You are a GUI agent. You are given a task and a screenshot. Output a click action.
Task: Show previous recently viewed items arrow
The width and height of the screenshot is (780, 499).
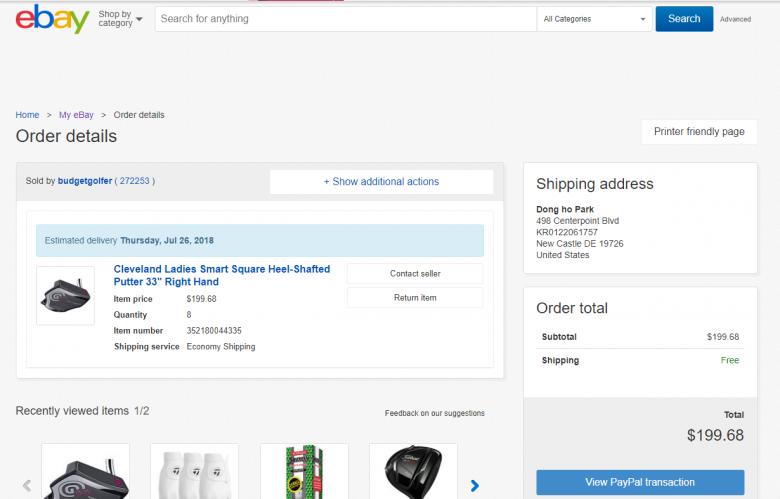pyautogui.click(x=26, y=486)
